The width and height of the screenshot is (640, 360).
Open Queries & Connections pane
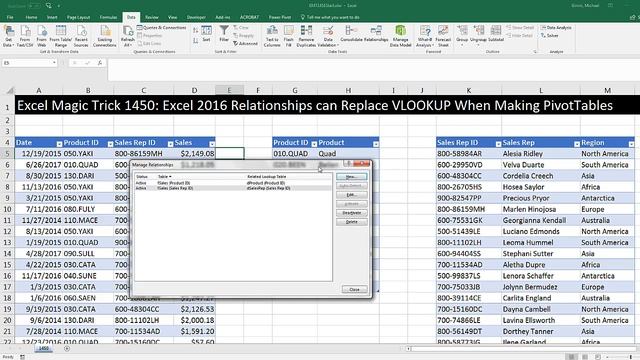coord(162,28)
